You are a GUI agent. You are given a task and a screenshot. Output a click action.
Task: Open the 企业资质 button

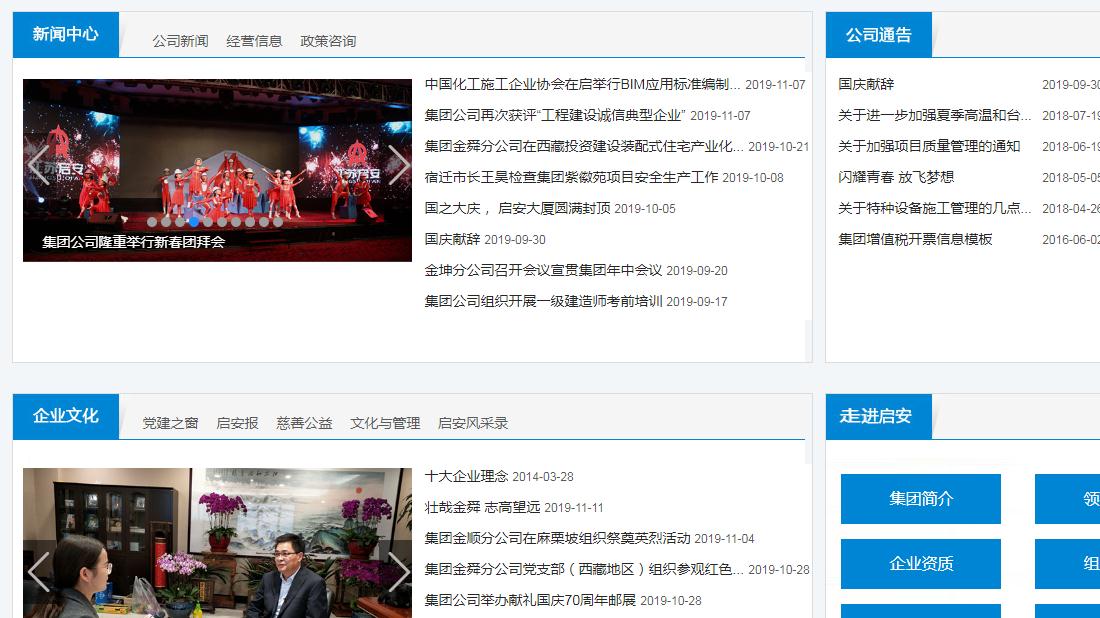(920, 563)
